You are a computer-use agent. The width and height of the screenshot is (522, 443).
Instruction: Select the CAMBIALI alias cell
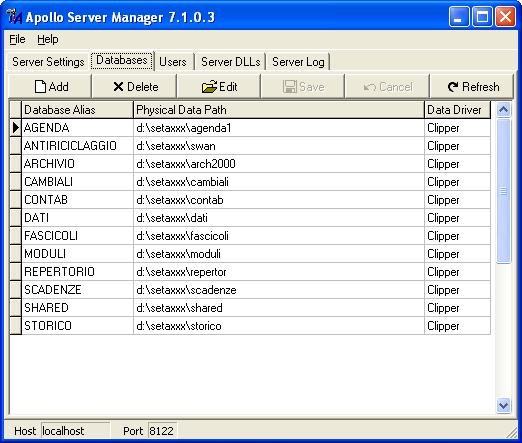coord(77,182)
